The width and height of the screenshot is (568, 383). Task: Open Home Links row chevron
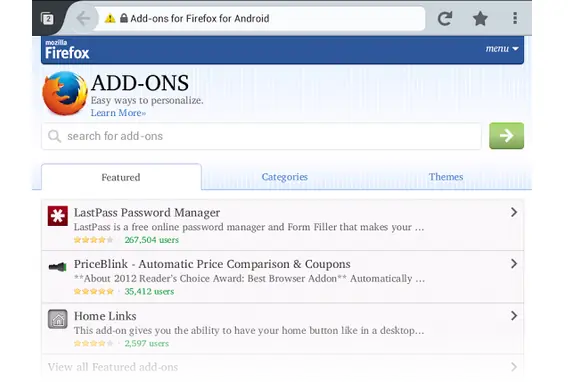click(514, 316)
